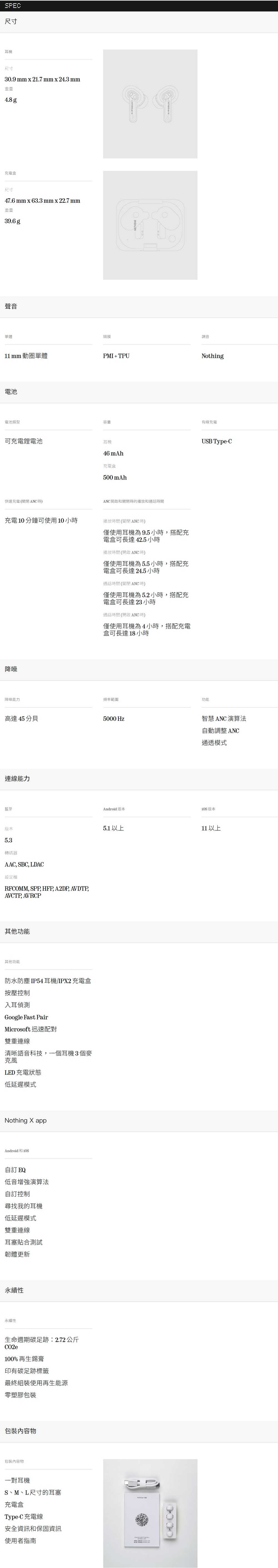
Task: Select the AAC, SBC, LDAC codec text
Action: 24,864
